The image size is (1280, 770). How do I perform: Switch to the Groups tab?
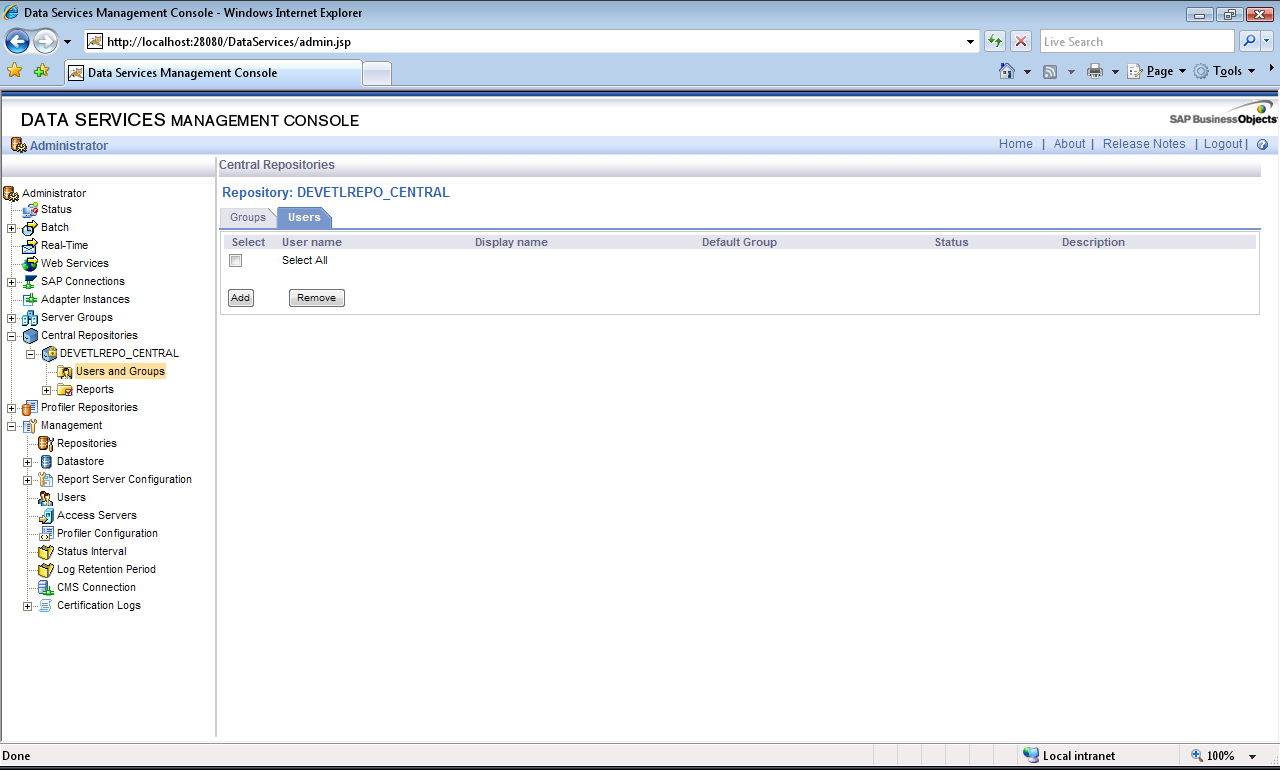click(x=248, y=218)
